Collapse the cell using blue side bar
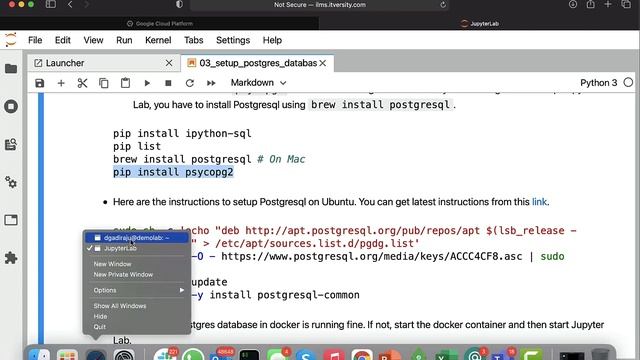This screenshot has height=360, width=640. tap(41, 218)
